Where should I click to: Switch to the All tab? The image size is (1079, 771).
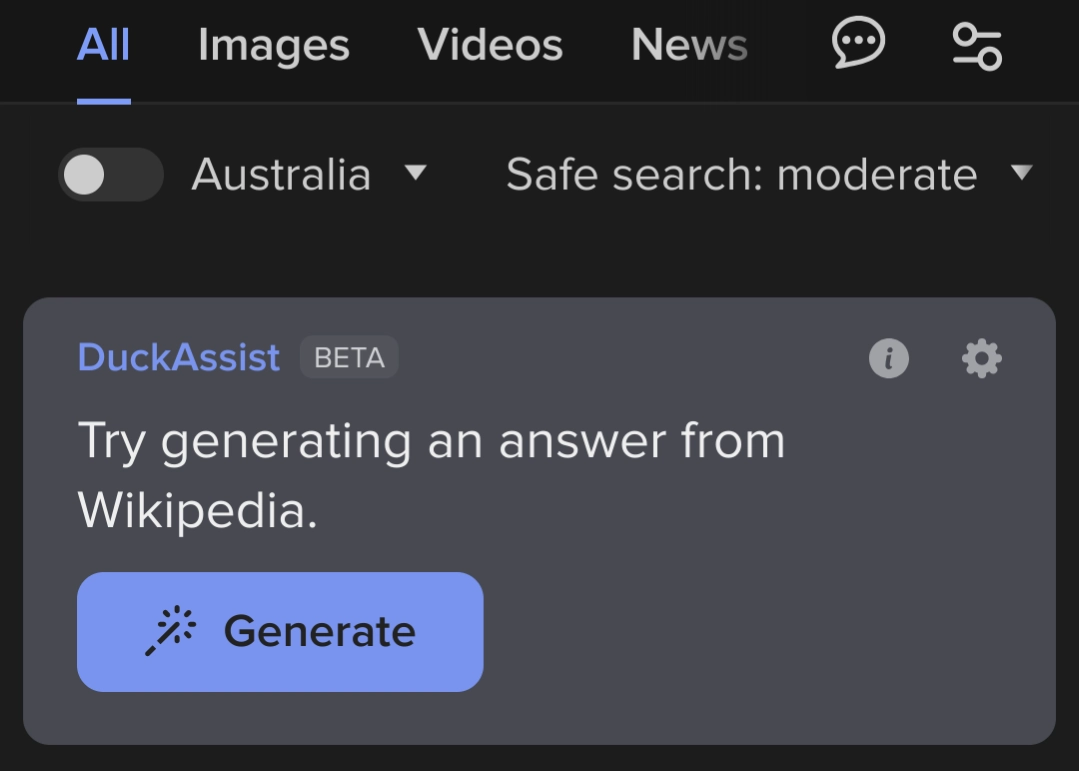pos(104,46)
